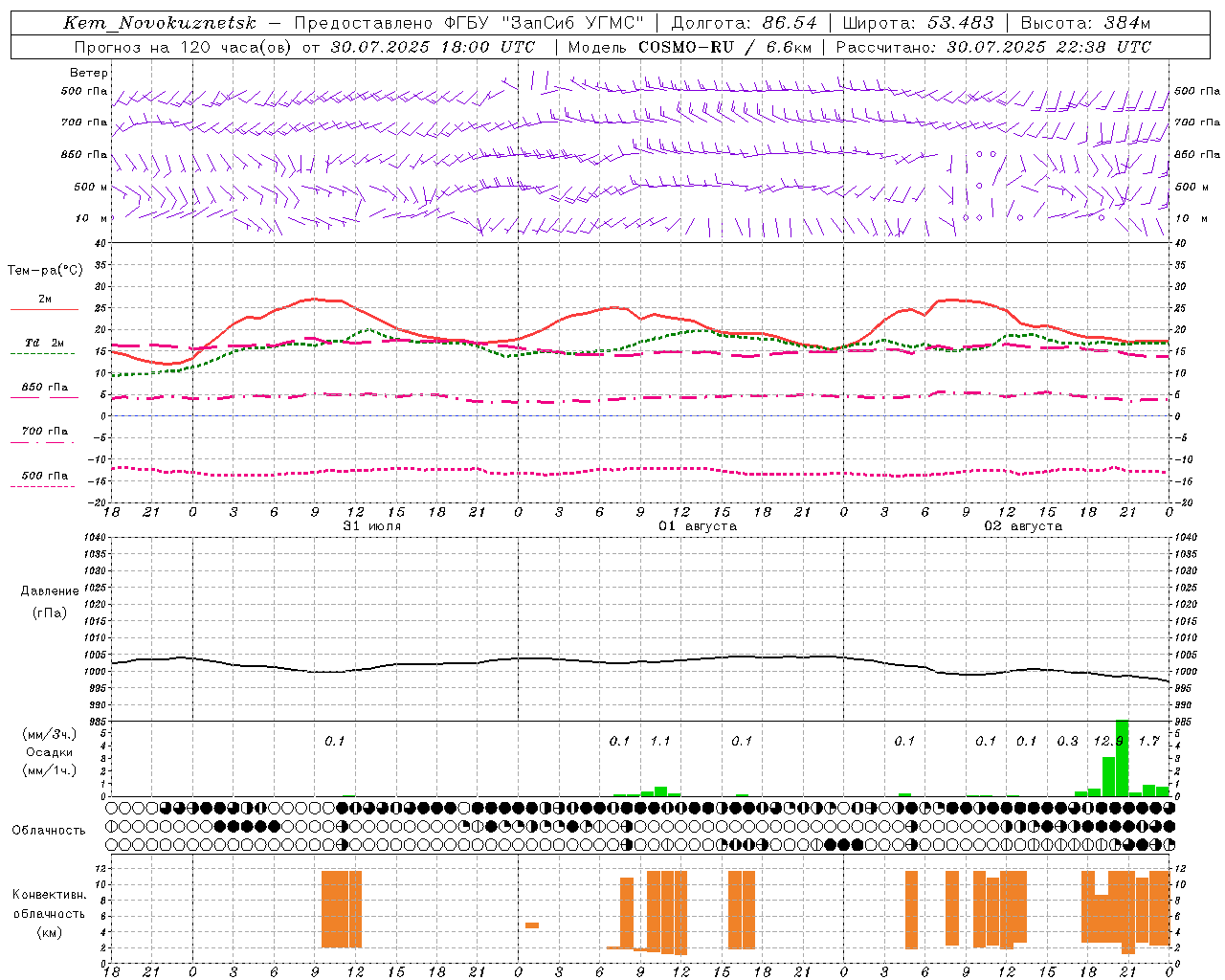Viewport: 1225px width, 980px height.
Task: Click the 700 гПа temperature legend entry
Action: (x=44, y=432)
